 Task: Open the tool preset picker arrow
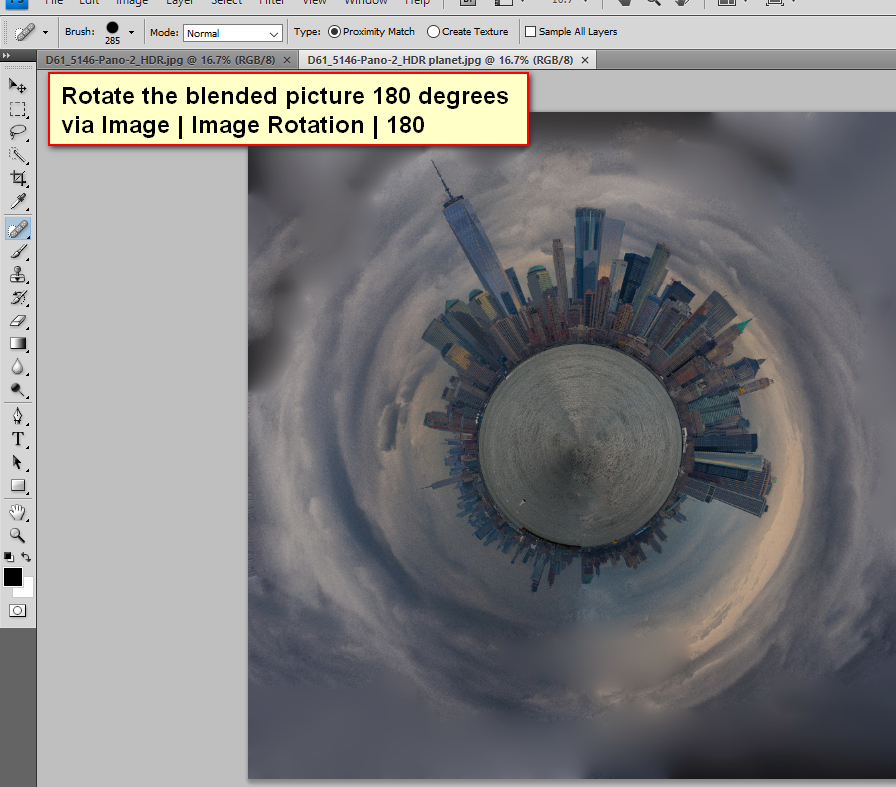(x=45, y=33)
